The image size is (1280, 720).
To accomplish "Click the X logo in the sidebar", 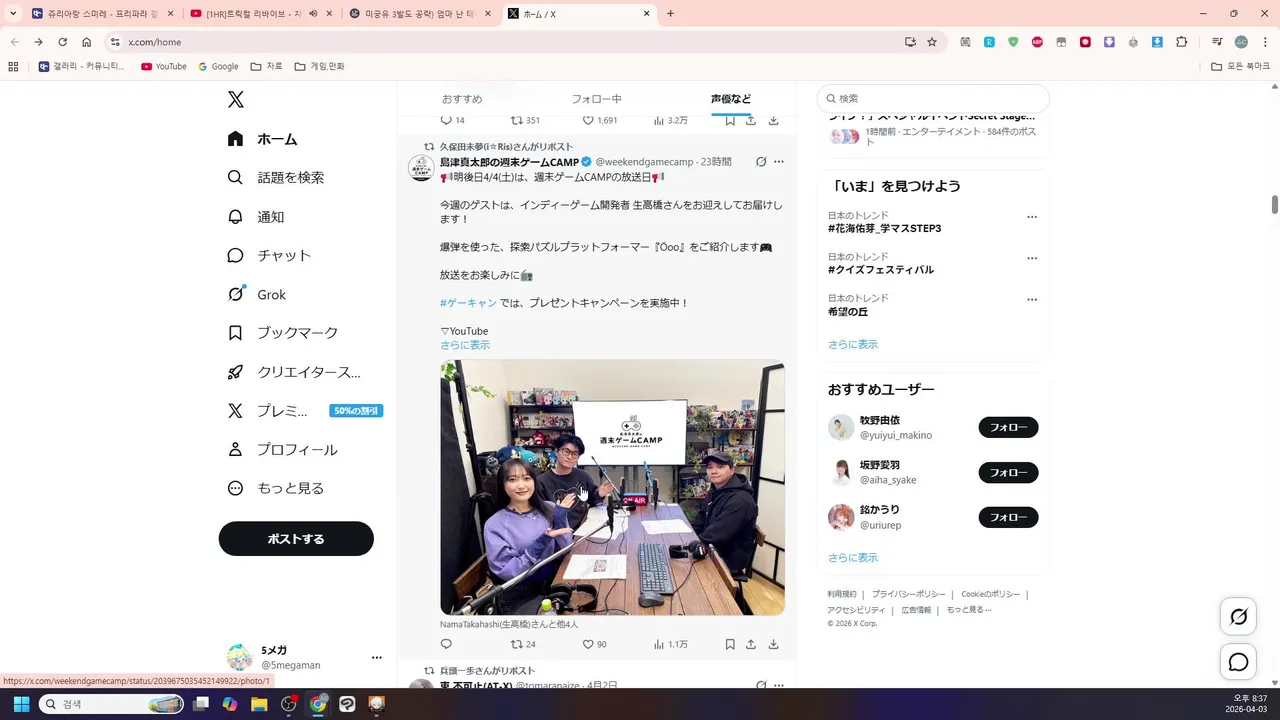I will coord(235,100).
